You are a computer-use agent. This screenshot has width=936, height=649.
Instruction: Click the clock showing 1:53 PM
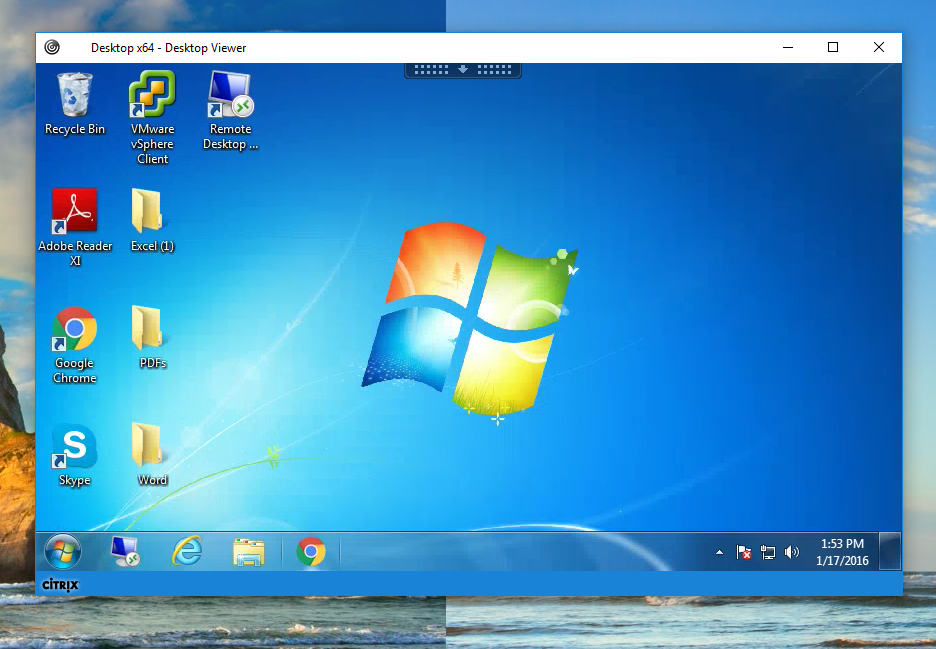click(x=841, y=552)
